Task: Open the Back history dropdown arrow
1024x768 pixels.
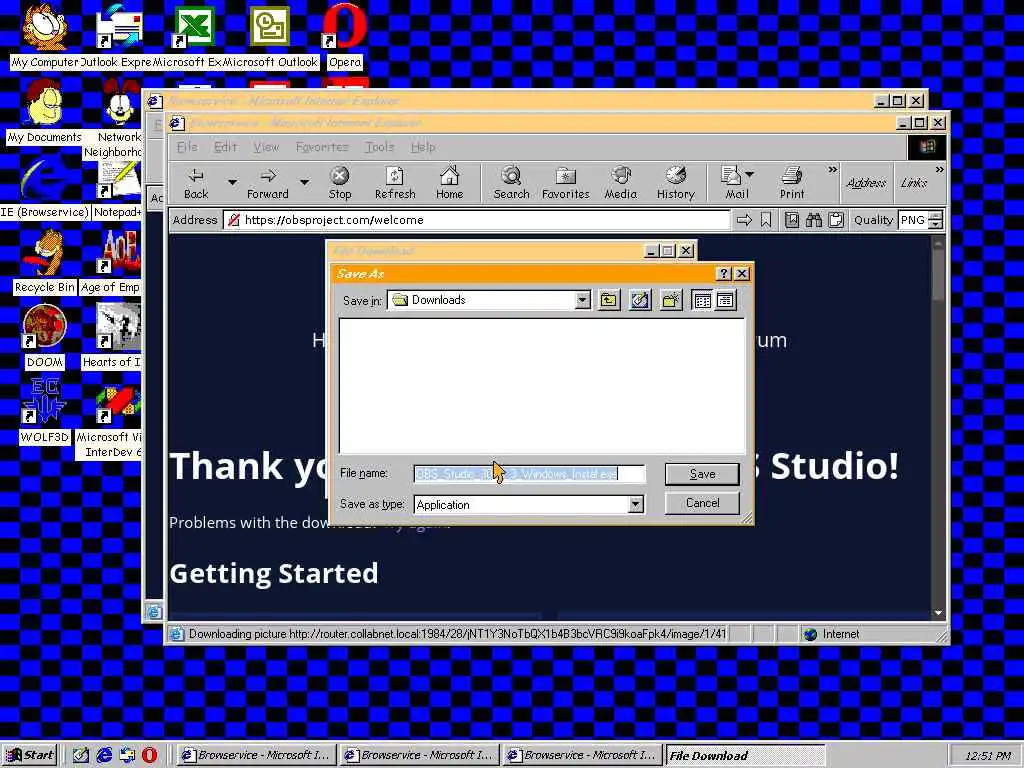Action: tap(232, 183)
